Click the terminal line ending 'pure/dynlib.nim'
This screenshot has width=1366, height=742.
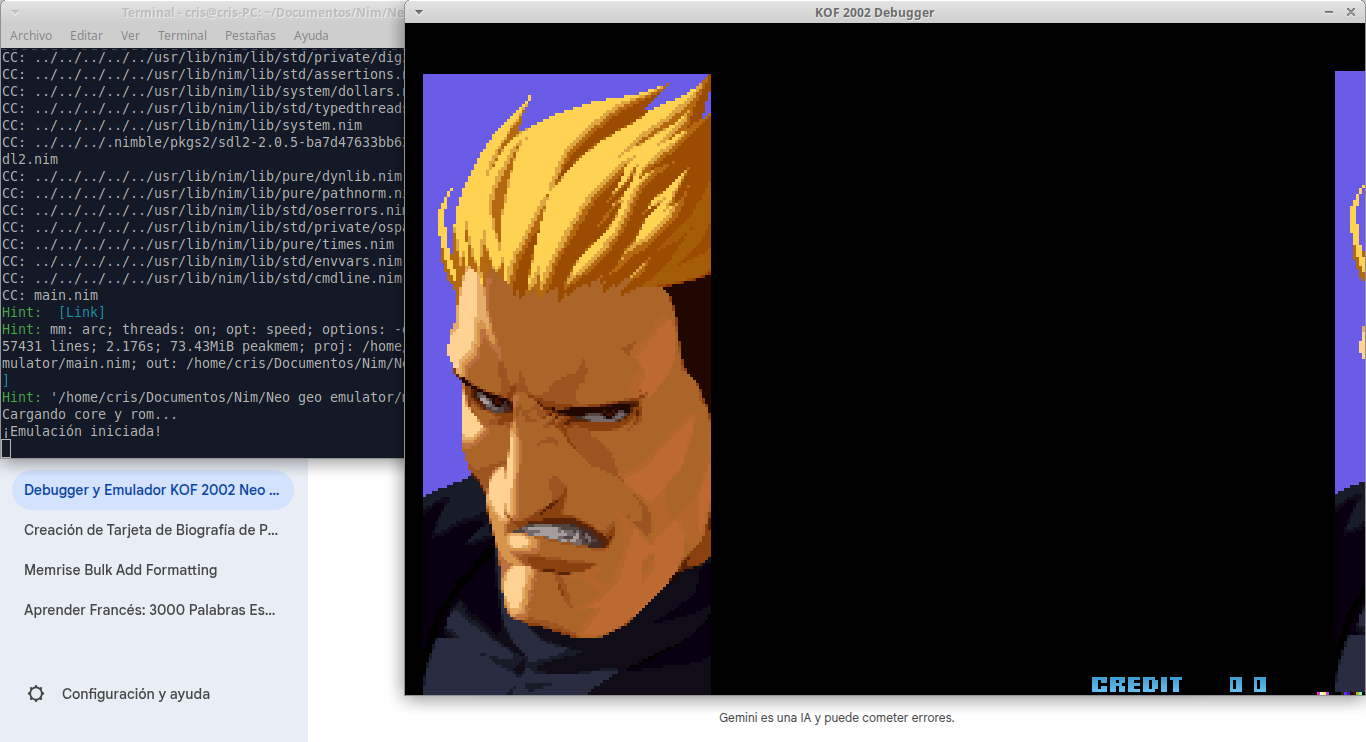[202, 176]
